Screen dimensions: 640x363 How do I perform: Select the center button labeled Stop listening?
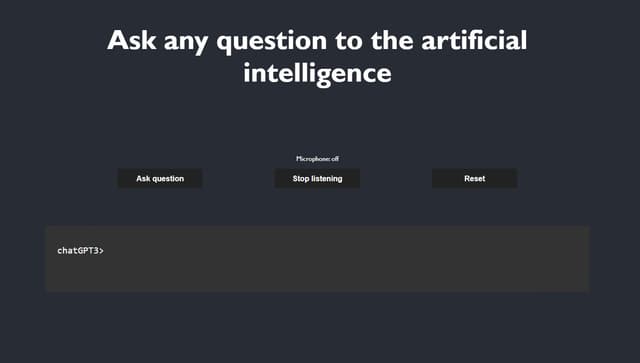[317, 178]
